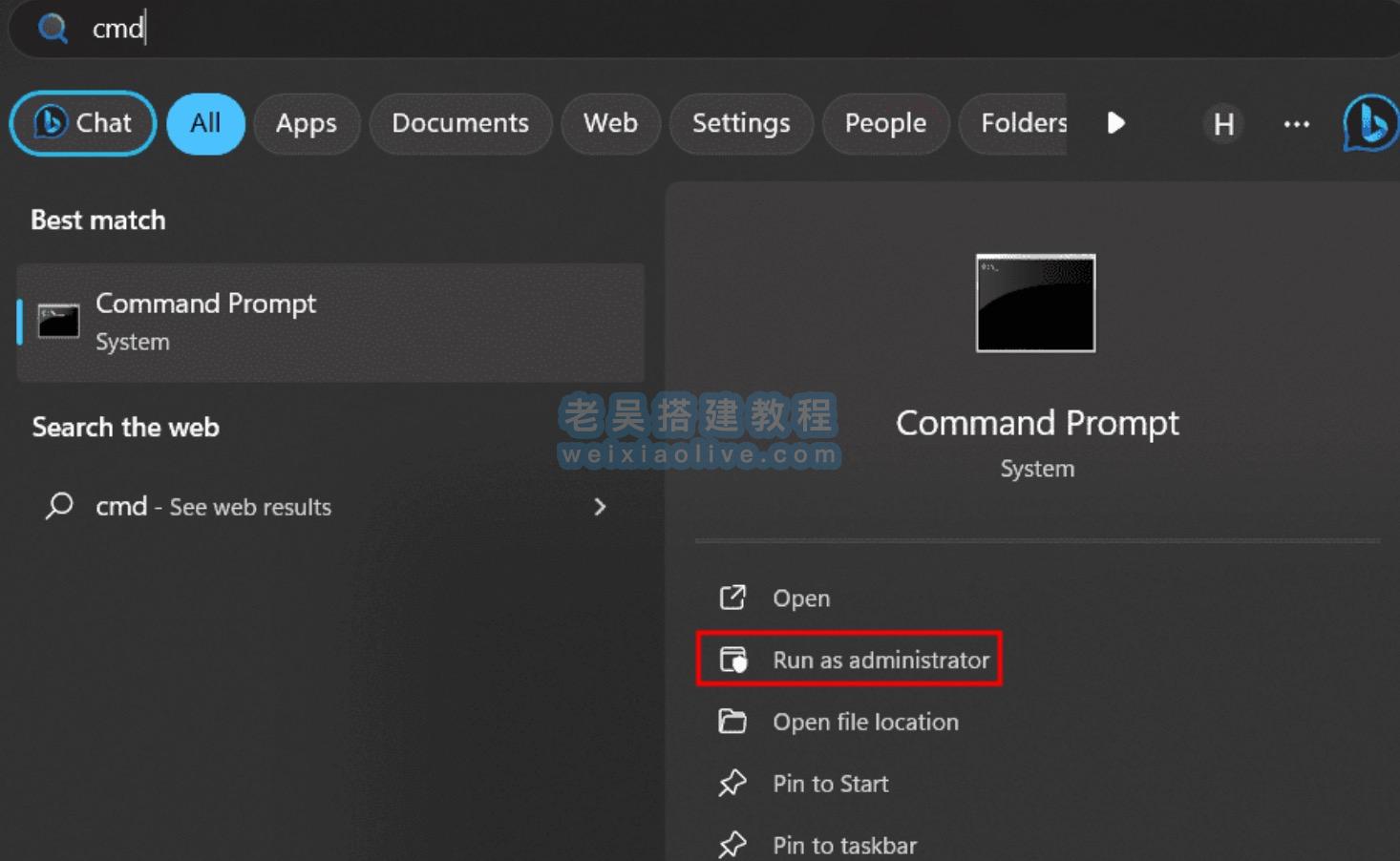The image size is (1400, 861).
Task: Click the shield icon beside Run as administrator
Action: [732, 659]
